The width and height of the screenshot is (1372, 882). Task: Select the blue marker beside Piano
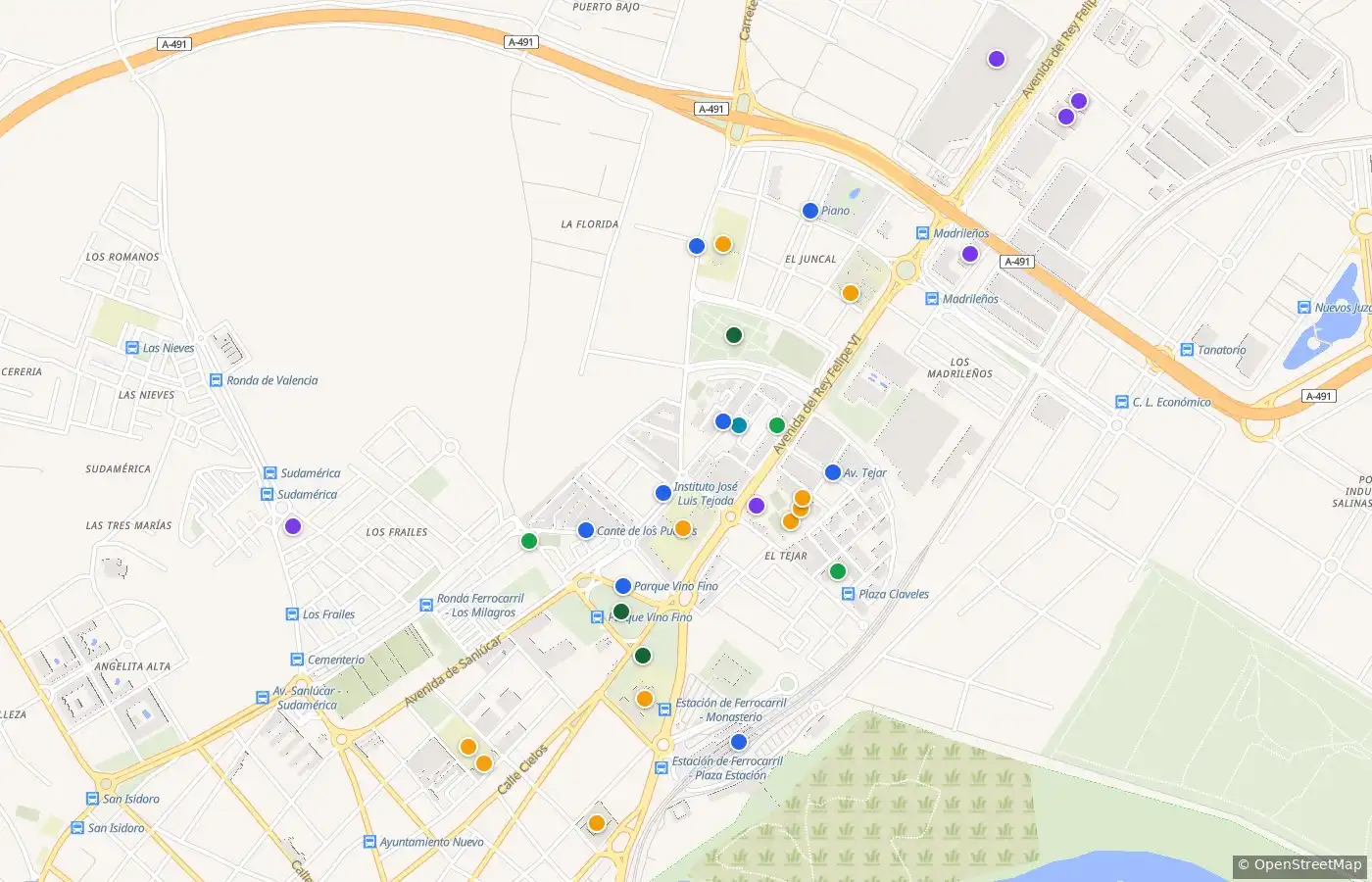[x=810, y=211]
